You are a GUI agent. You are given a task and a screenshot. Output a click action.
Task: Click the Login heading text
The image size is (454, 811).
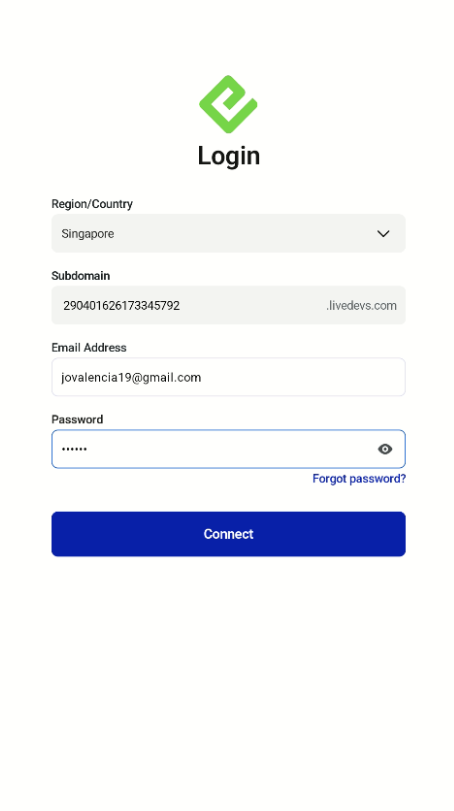coord(229,156)
